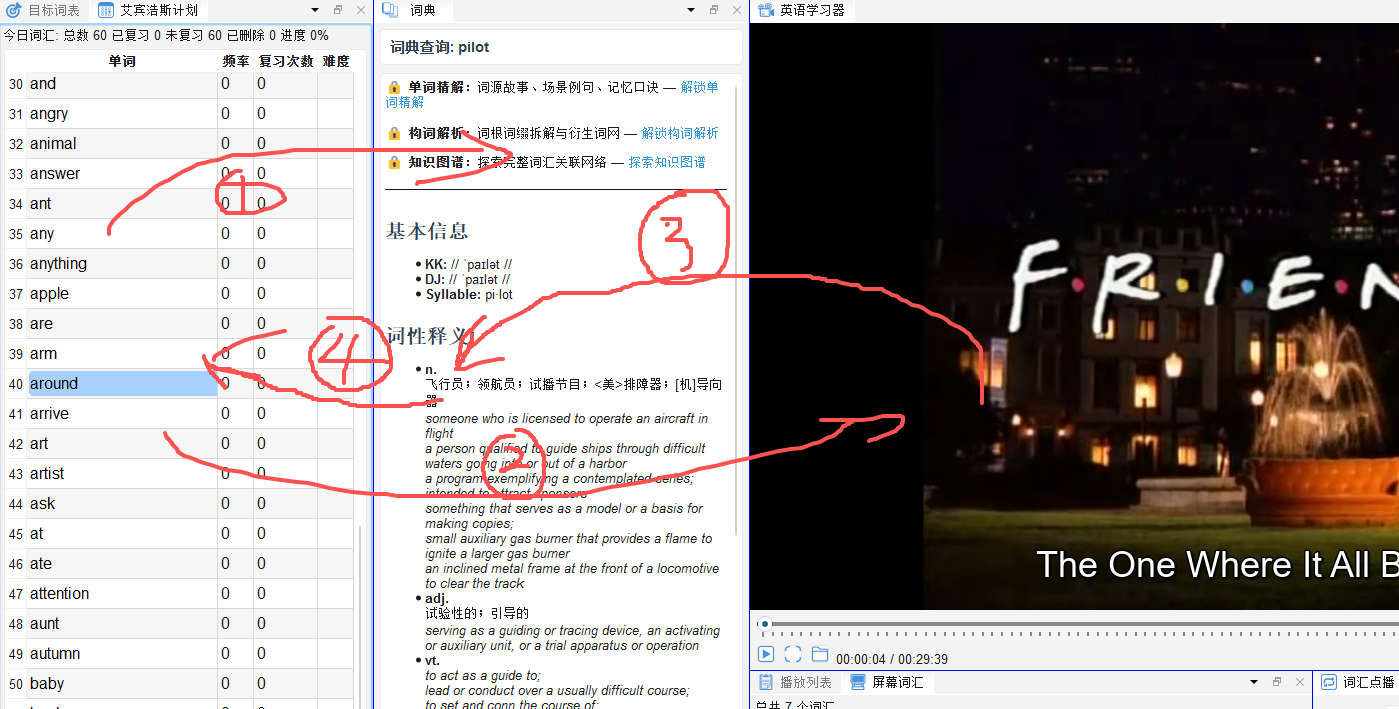Float the 屏幕词汇 panel
Screen dimensions: 1399x709
point(1277,682)
